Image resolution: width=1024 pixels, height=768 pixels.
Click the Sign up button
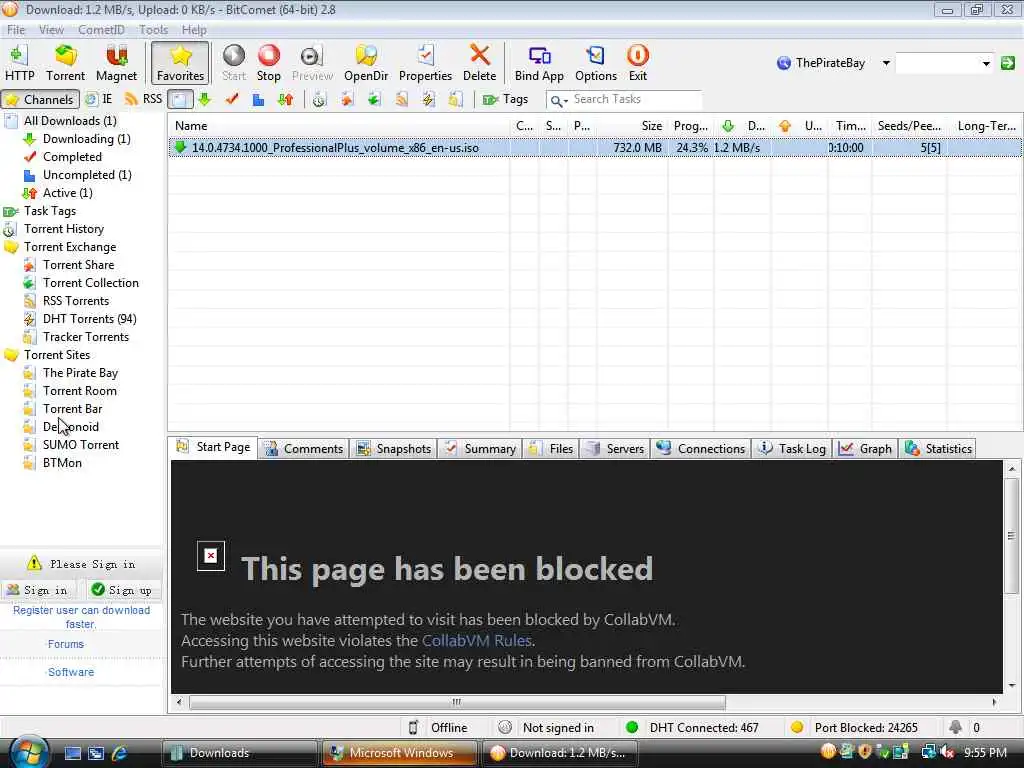(x=123, y=590)
